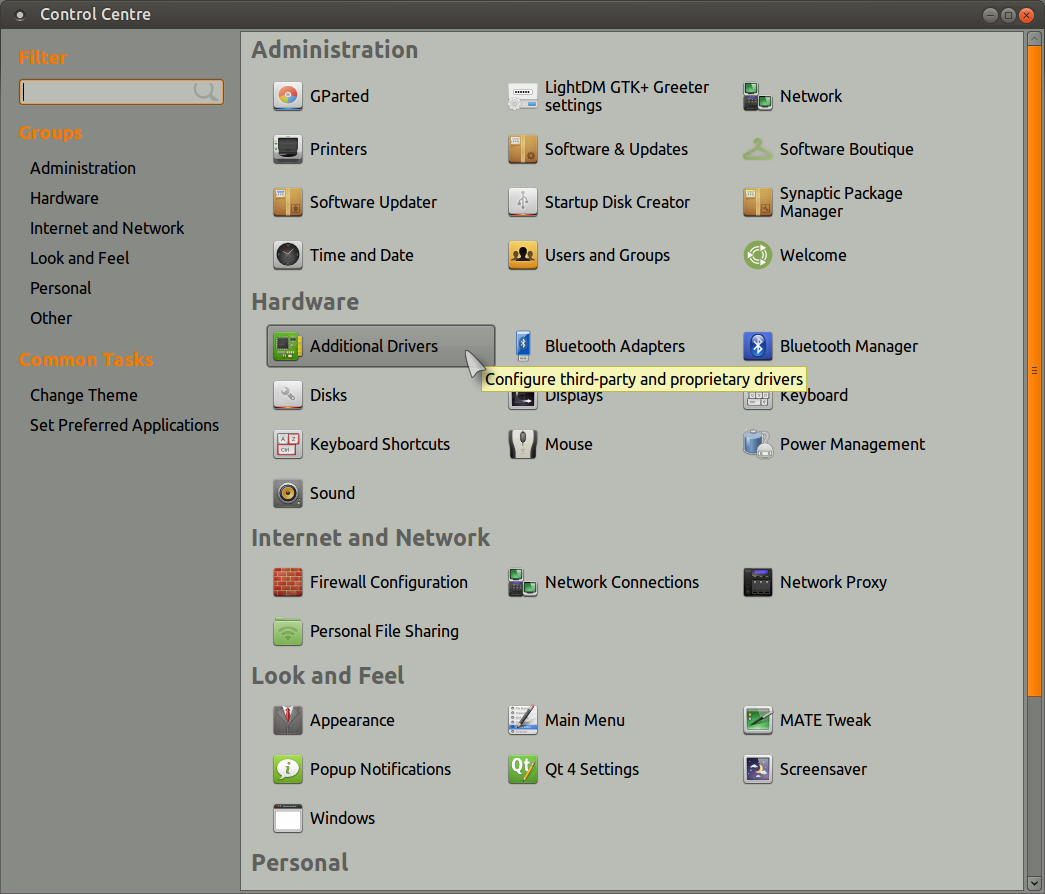Screen dimensions: 1045x894
Task: Click the search magnifier in Filter box
Action: coord(206,91)
